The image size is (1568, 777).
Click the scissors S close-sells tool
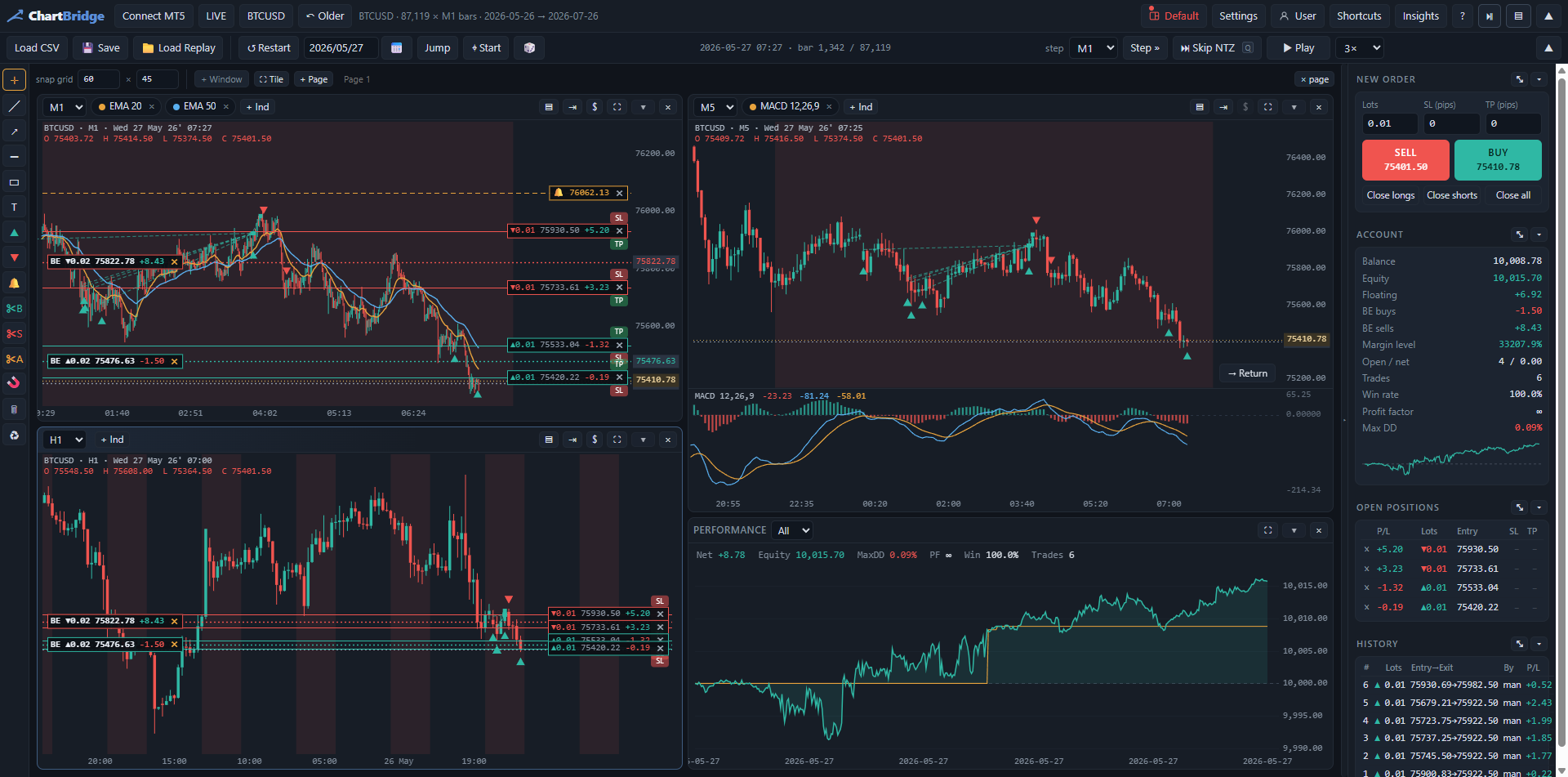pyautogui.click(x=14, y=333)
